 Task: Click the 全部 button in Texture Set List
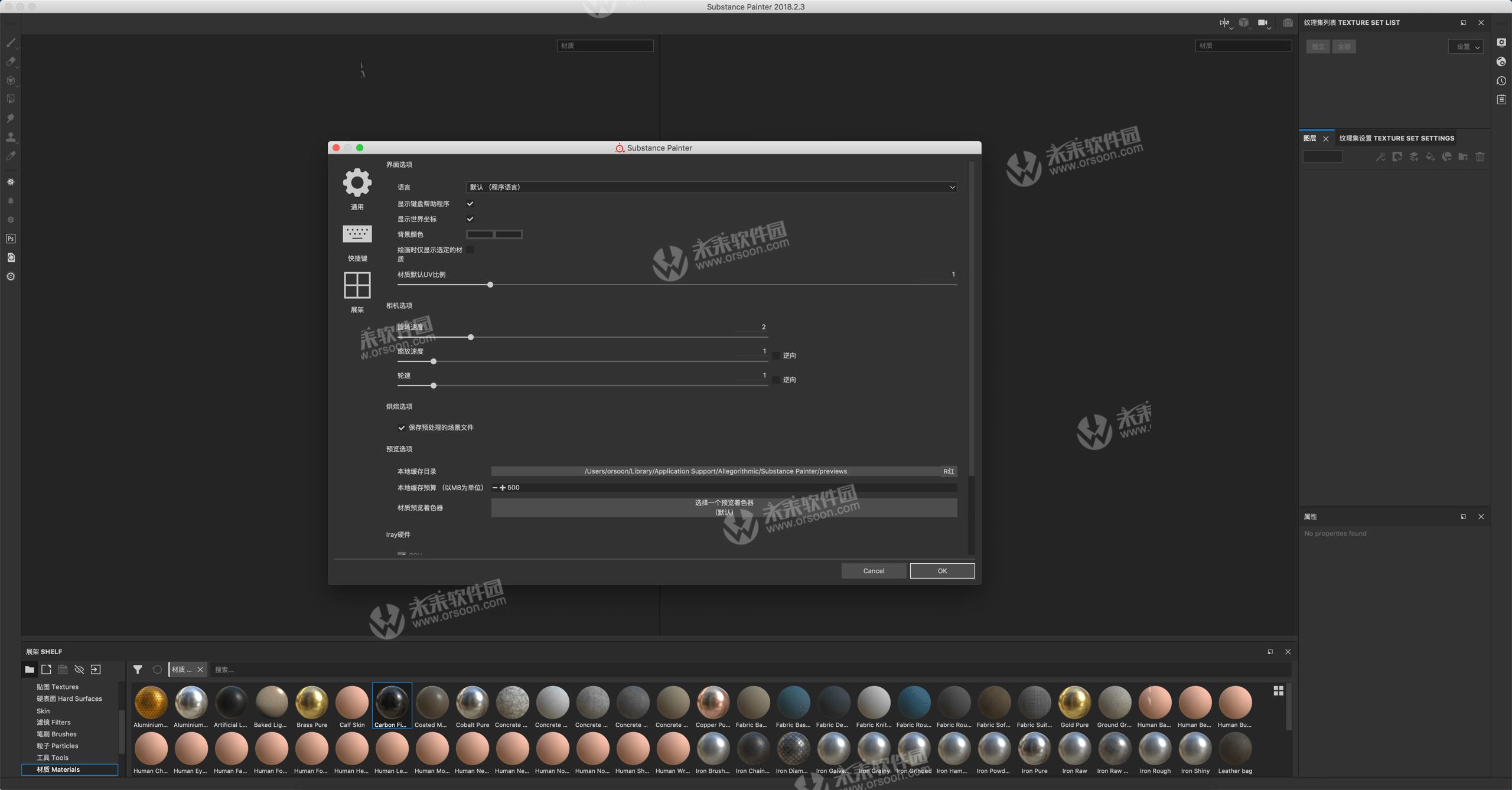coord(1344,47)
